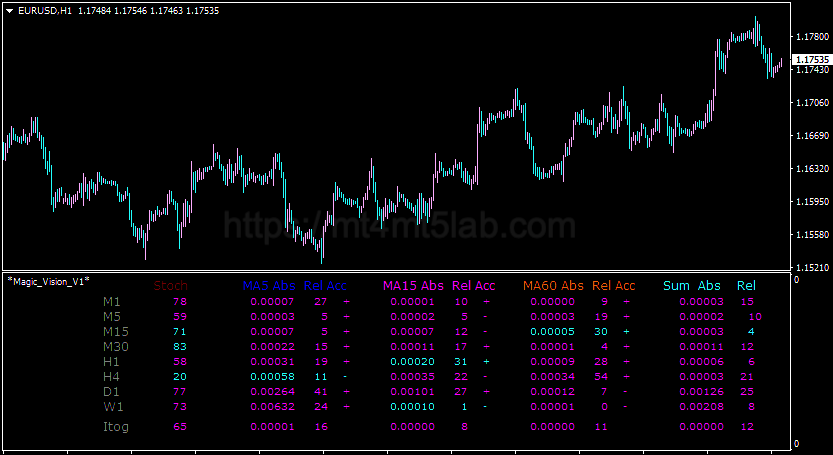Viewport: 833px width, 455px height.
Task: Click the blue Rel Acc header after MA5 Abs
Action: (325, 285)
